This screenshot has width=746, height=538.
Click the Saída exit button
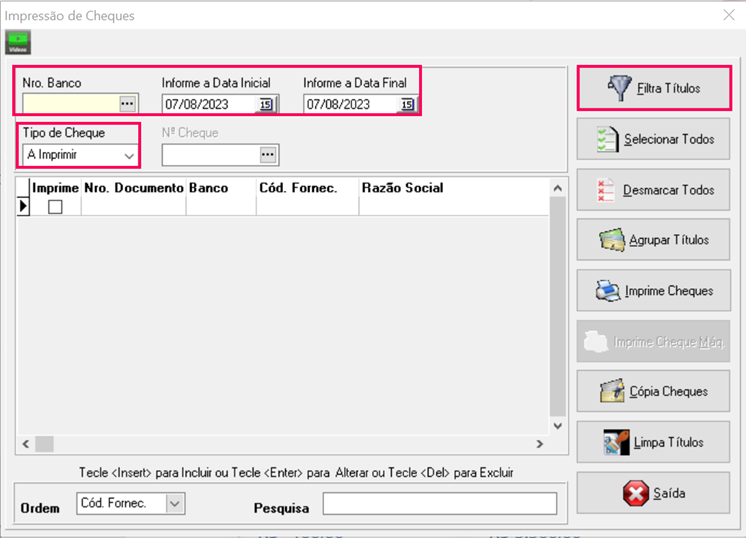(x=653, y=493)
